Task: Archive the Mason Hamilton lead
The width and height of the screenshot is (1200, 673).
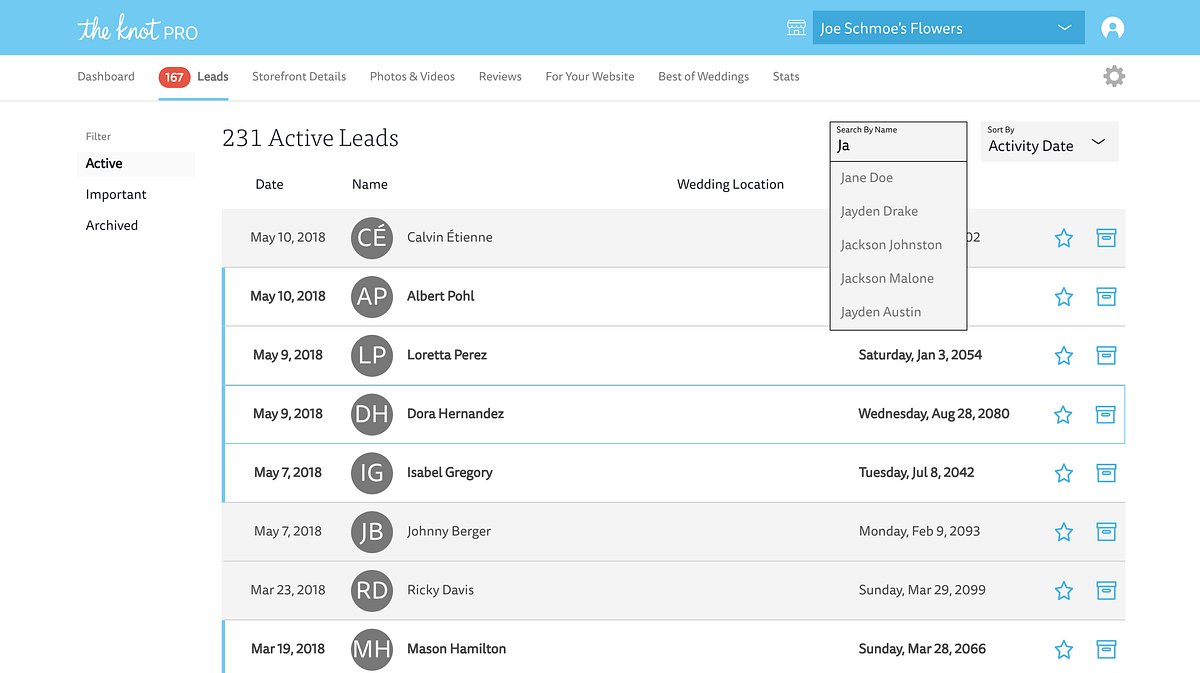Action: 1106,649
